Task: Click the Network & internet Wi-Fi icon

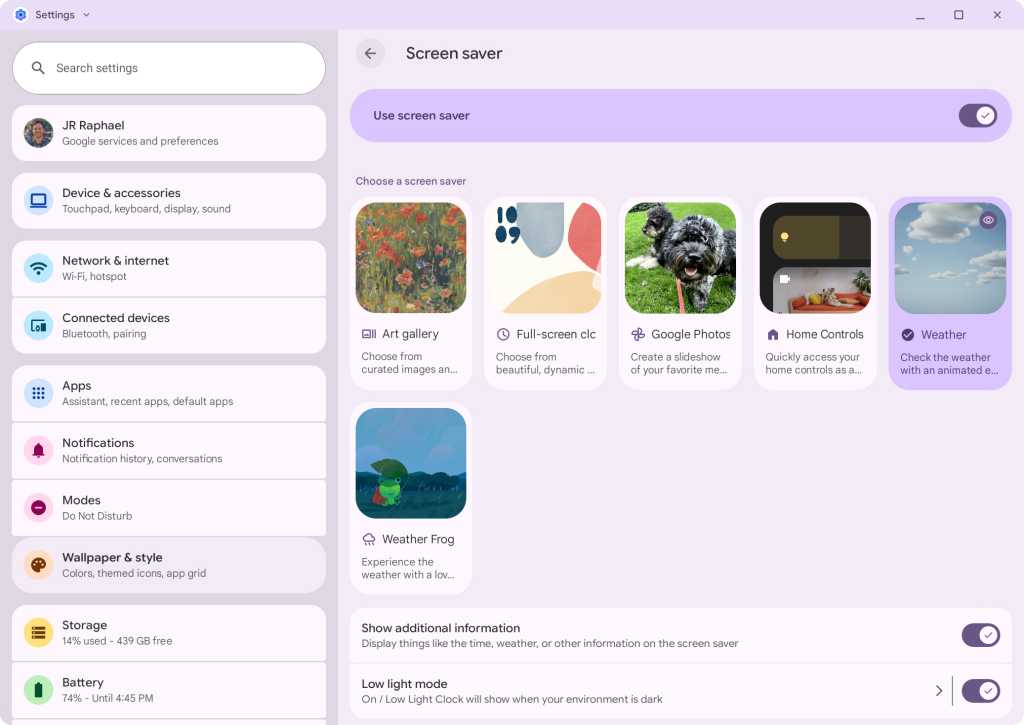Action: click(39, 268)
